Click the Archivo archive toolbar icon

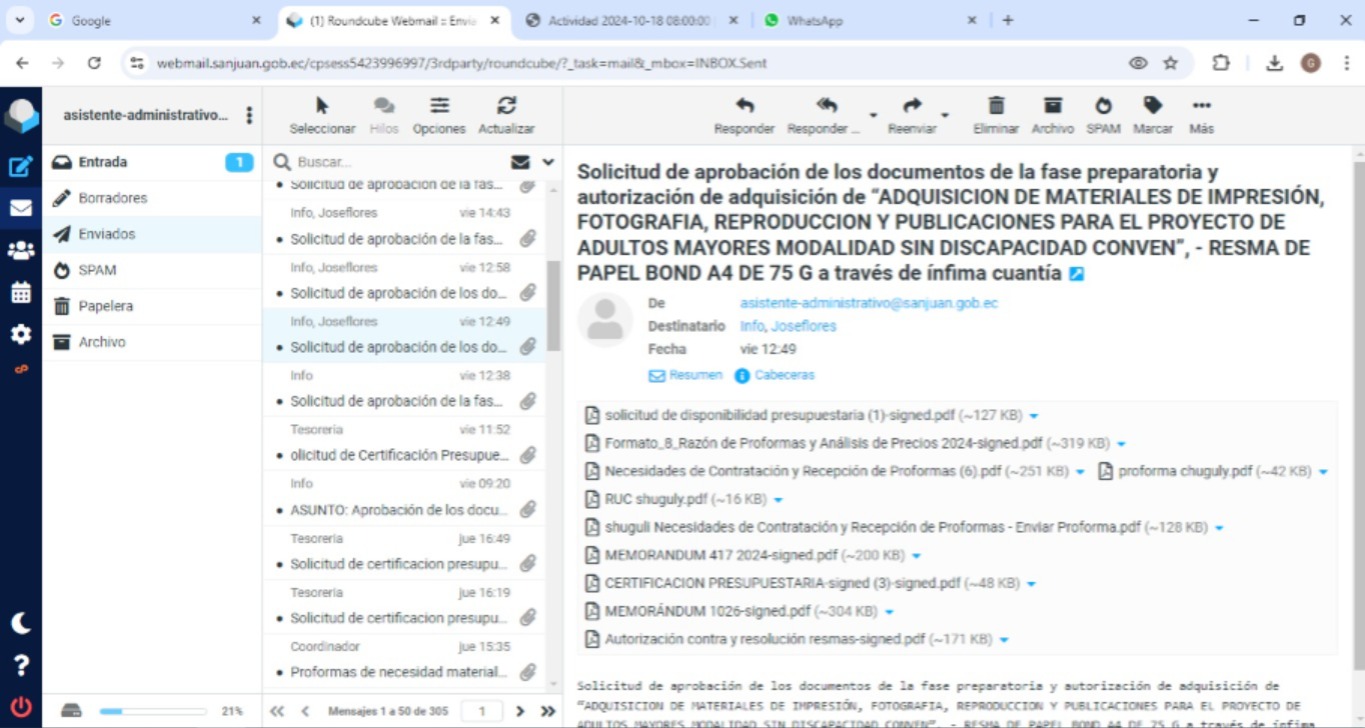(x=1052, y=107)
